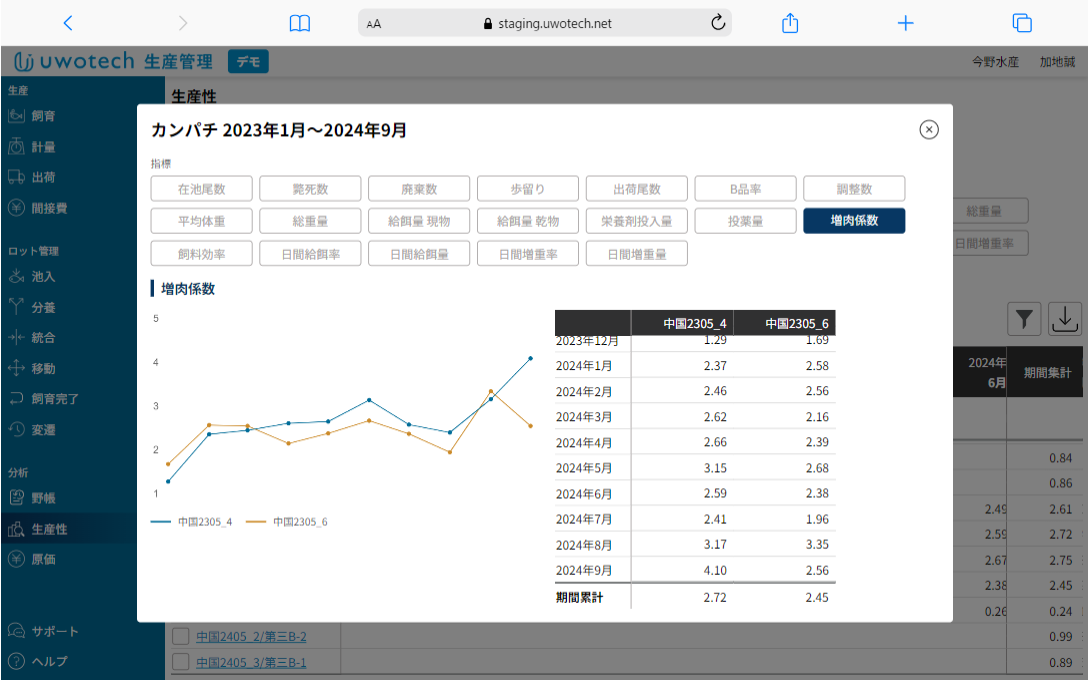This screenshot has width=1088, height=680.
Task: Open the 生産性 sidebar menu item
Action: pos(49,529)
